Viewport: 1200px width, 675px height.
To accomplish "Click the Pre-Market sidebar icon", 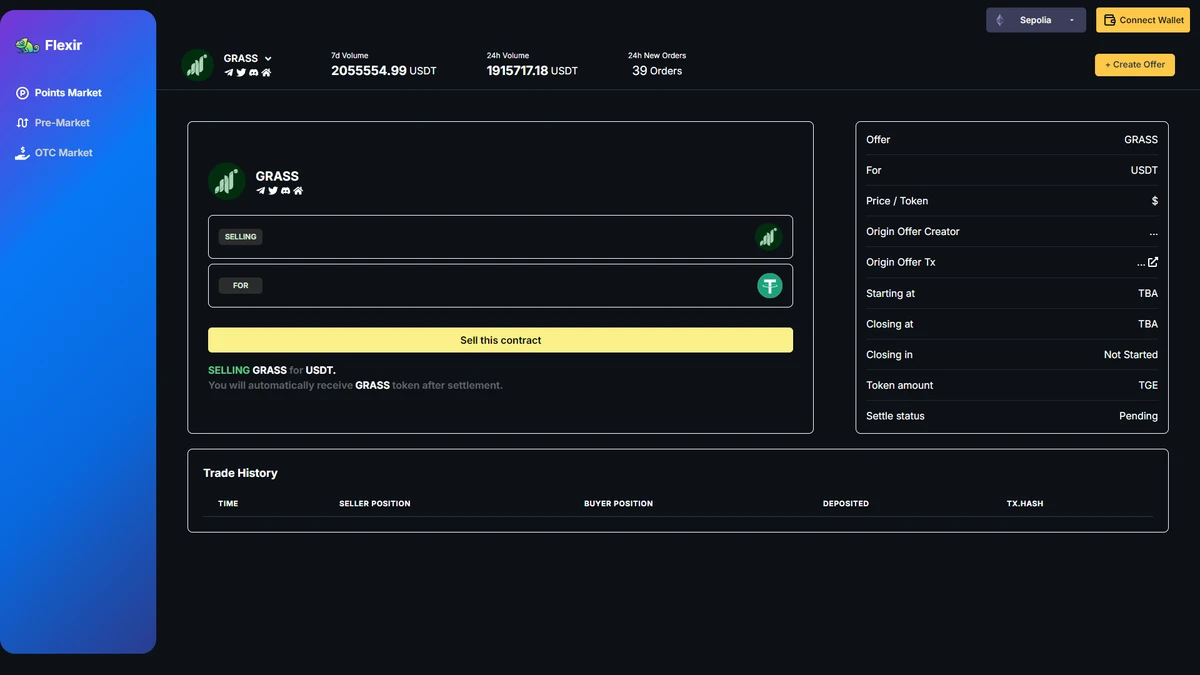I will (22, 123).
